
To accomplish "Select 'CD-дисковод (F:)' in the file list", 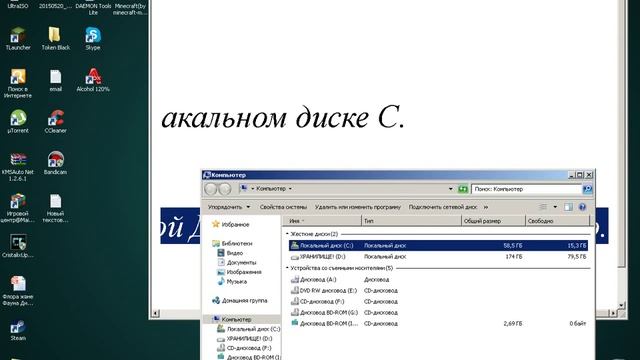I will tap(438, 302).
